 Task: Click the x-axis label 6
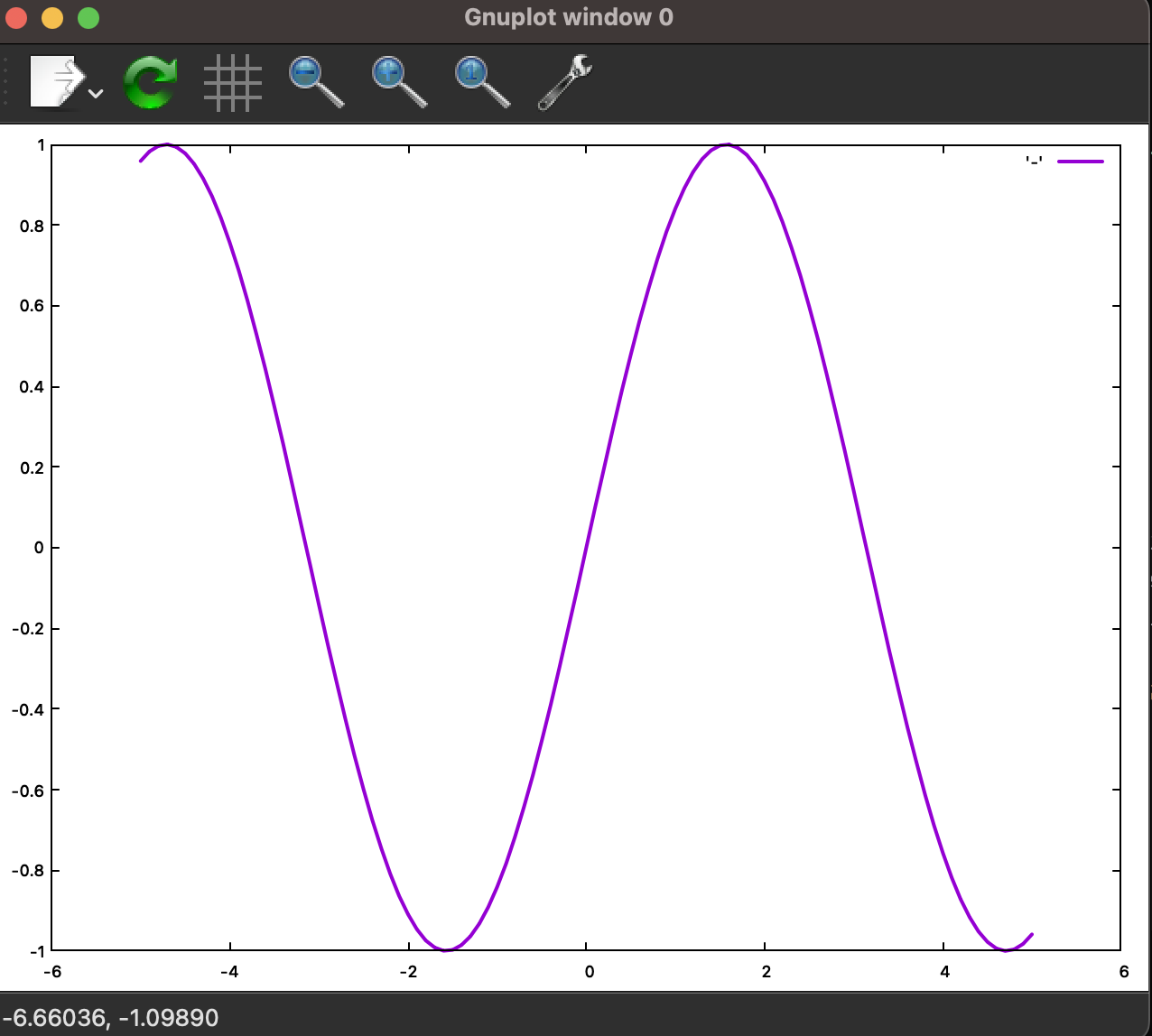point(1124,971)
